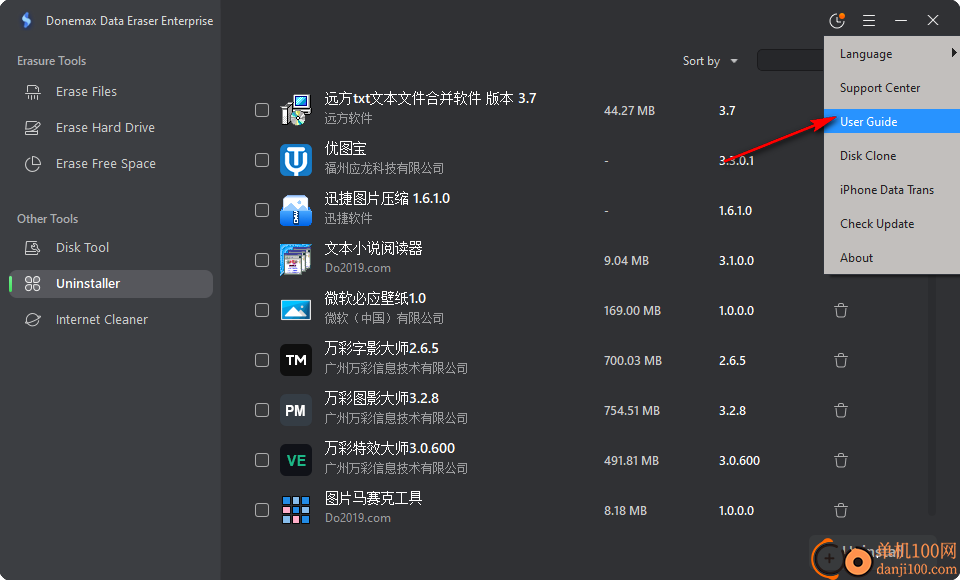Delete 微软必应壁纸1.0 with its trash icon
This screenshot has width=960, height=580.
click(841, 311)
